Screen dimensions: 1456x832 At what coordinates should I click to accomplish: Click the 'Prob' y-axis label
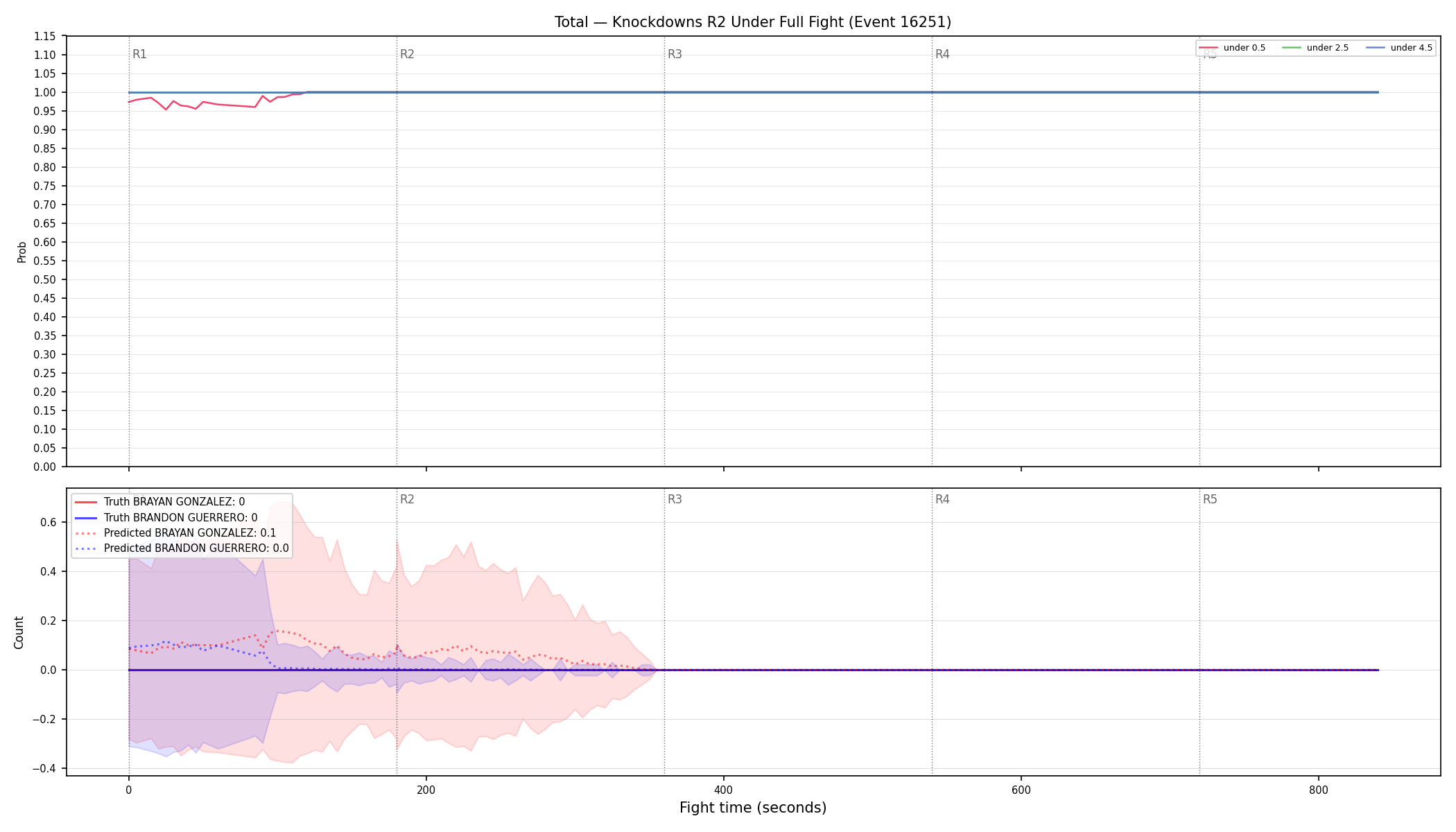pos(21,252)
